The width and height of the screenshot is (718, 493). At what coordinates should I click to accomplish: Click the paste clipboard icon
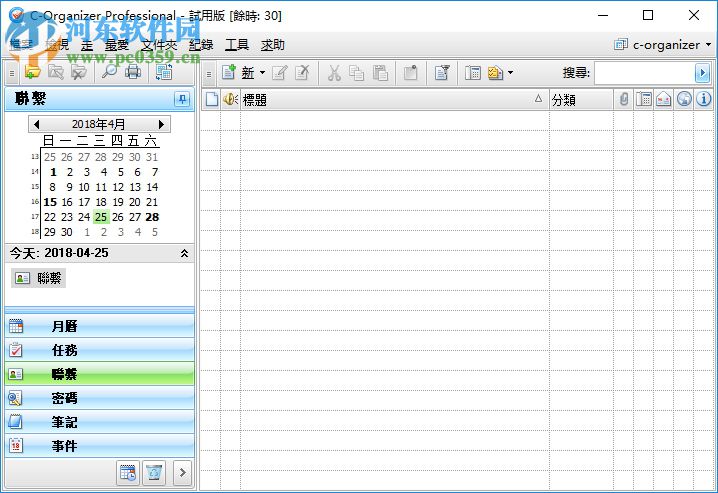pyautogui.click(x=380, y=72)
